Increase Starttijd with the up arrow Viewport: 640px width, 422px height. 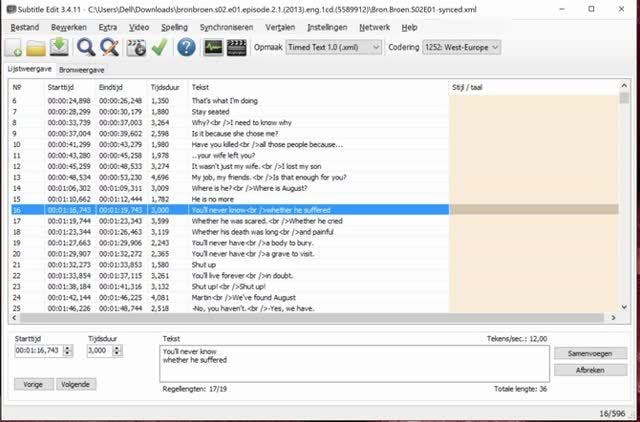(68, 348)
